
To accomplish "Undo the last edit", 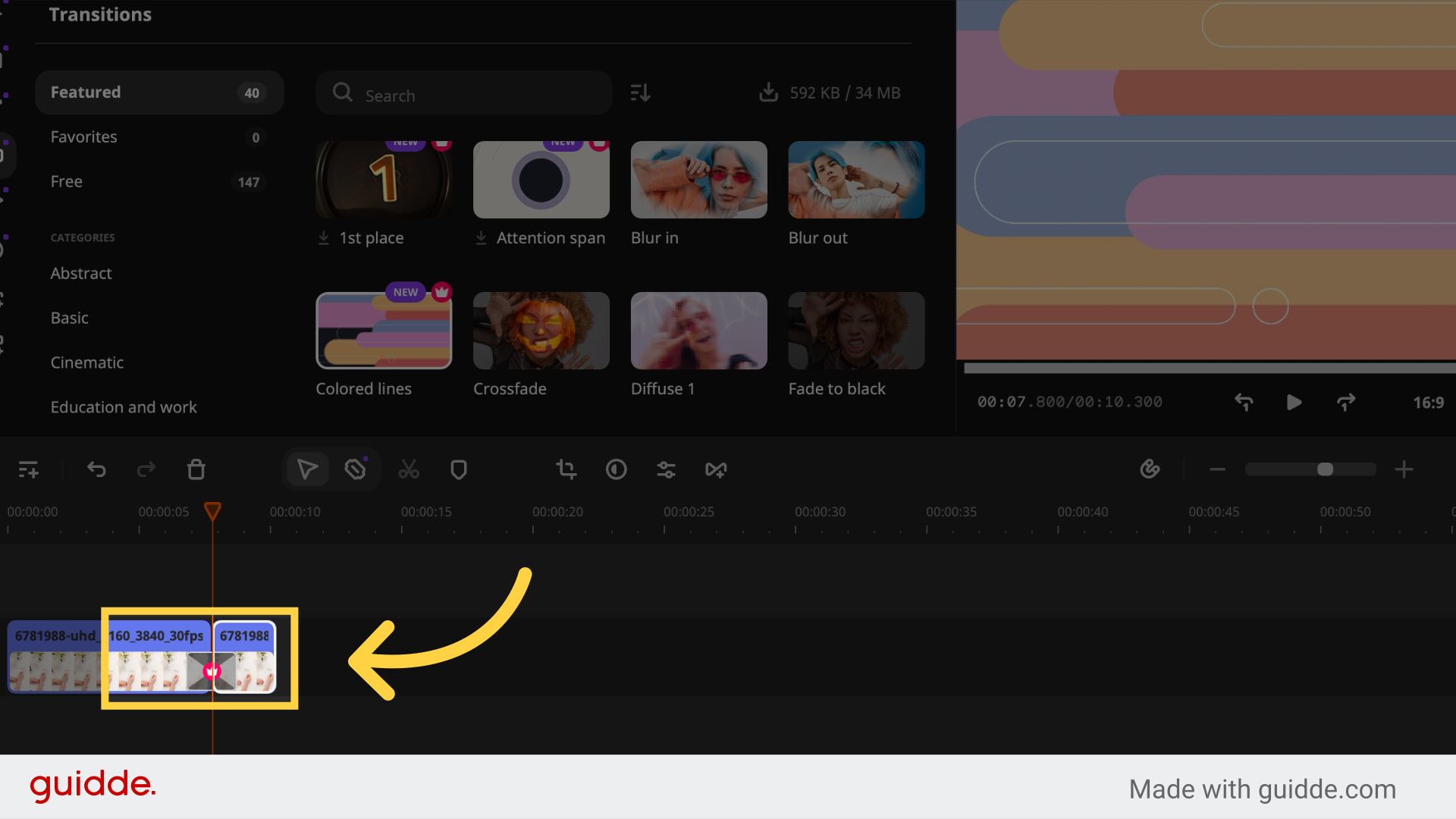I will (x=96, y=469).
